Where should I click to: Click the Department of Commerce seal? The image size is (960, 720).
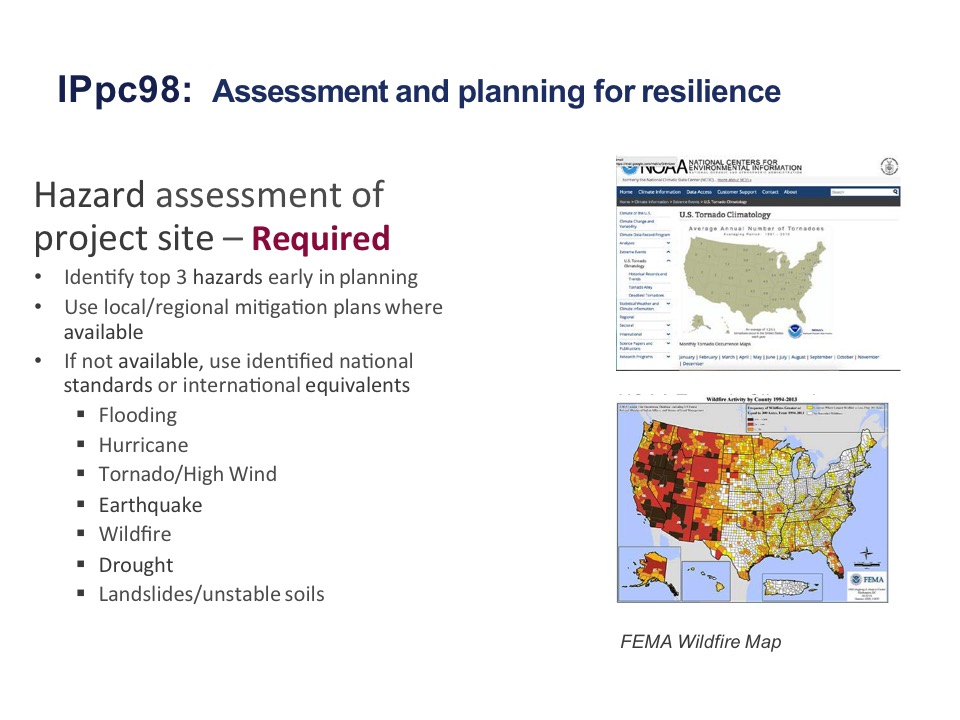point(889,167)
